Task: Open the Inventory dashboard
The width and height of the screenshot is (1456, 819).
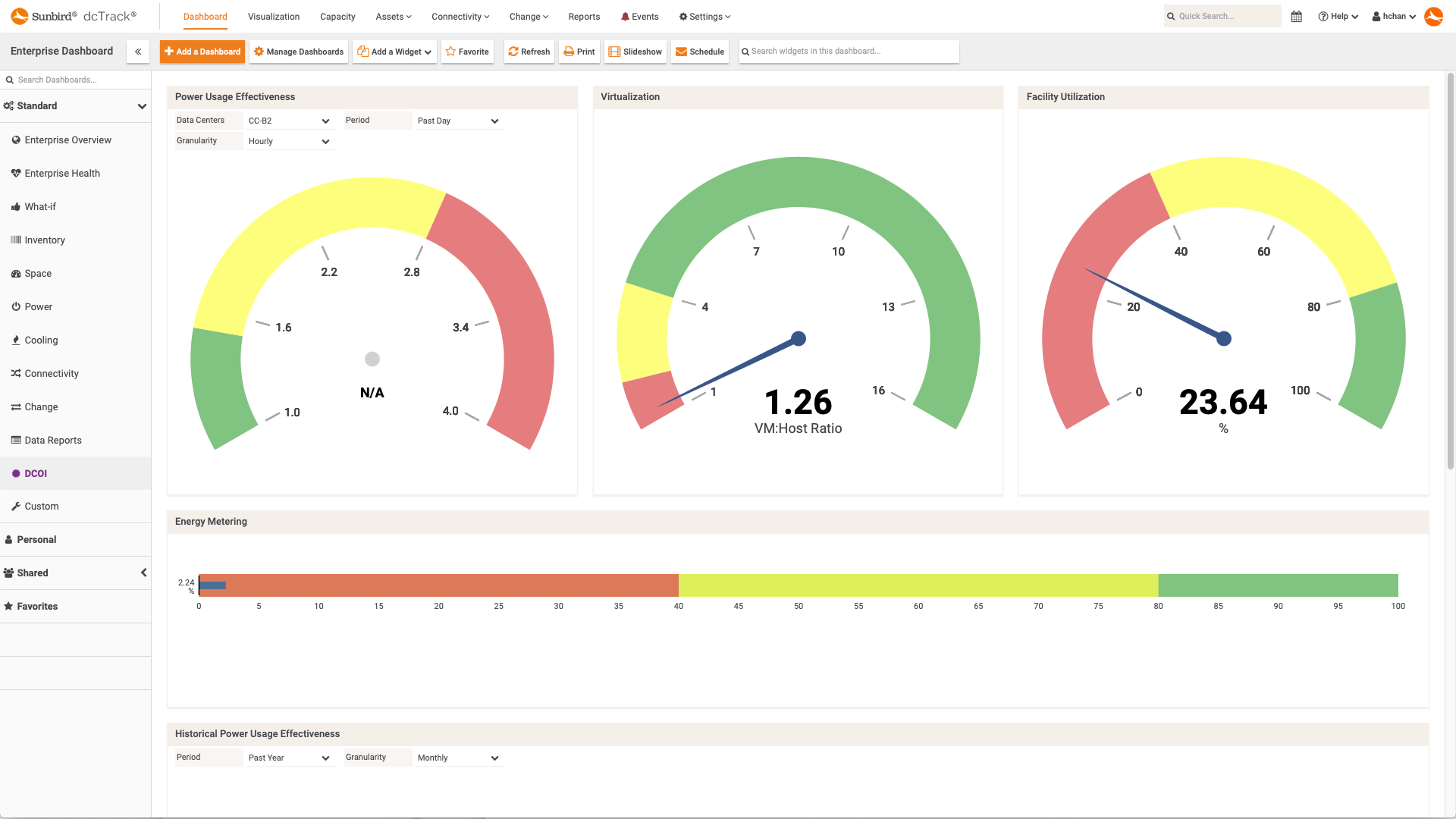Action: point(44,240)
